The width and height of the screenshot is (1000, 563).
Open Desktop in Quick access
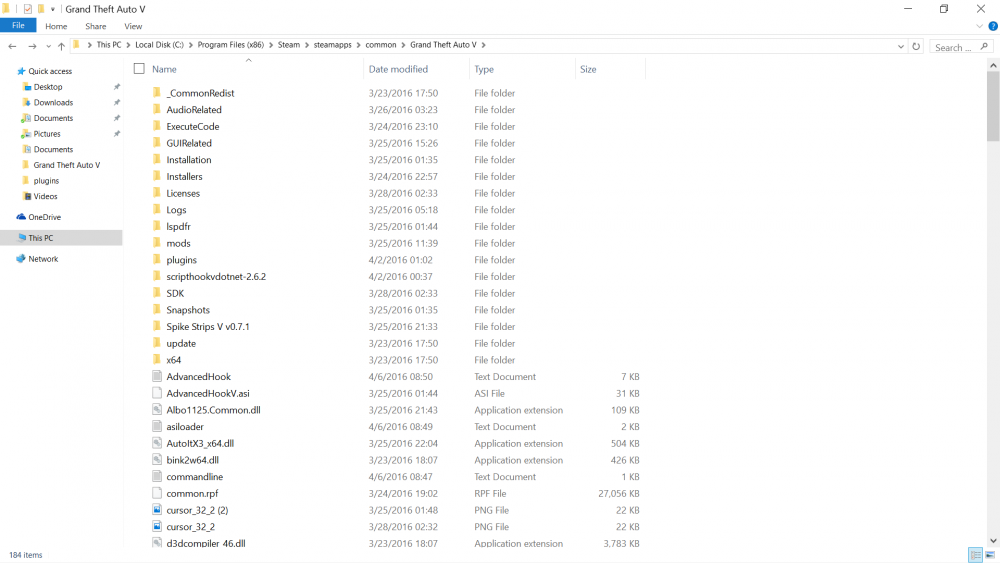[48, 87]
